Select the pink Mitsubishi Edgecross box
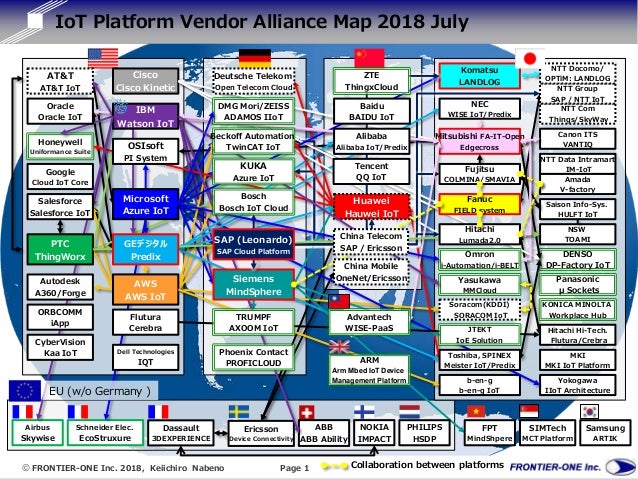The height and width of the screenshot is (479, 638). pos(479,141)
